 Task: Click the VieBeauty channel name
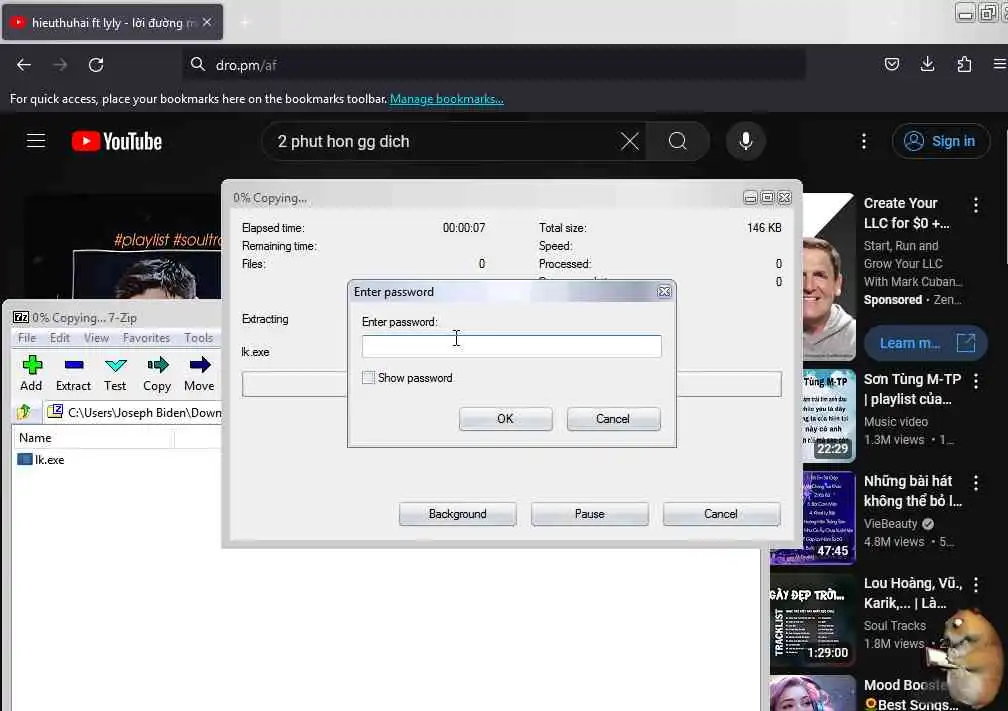coord(890,523)
